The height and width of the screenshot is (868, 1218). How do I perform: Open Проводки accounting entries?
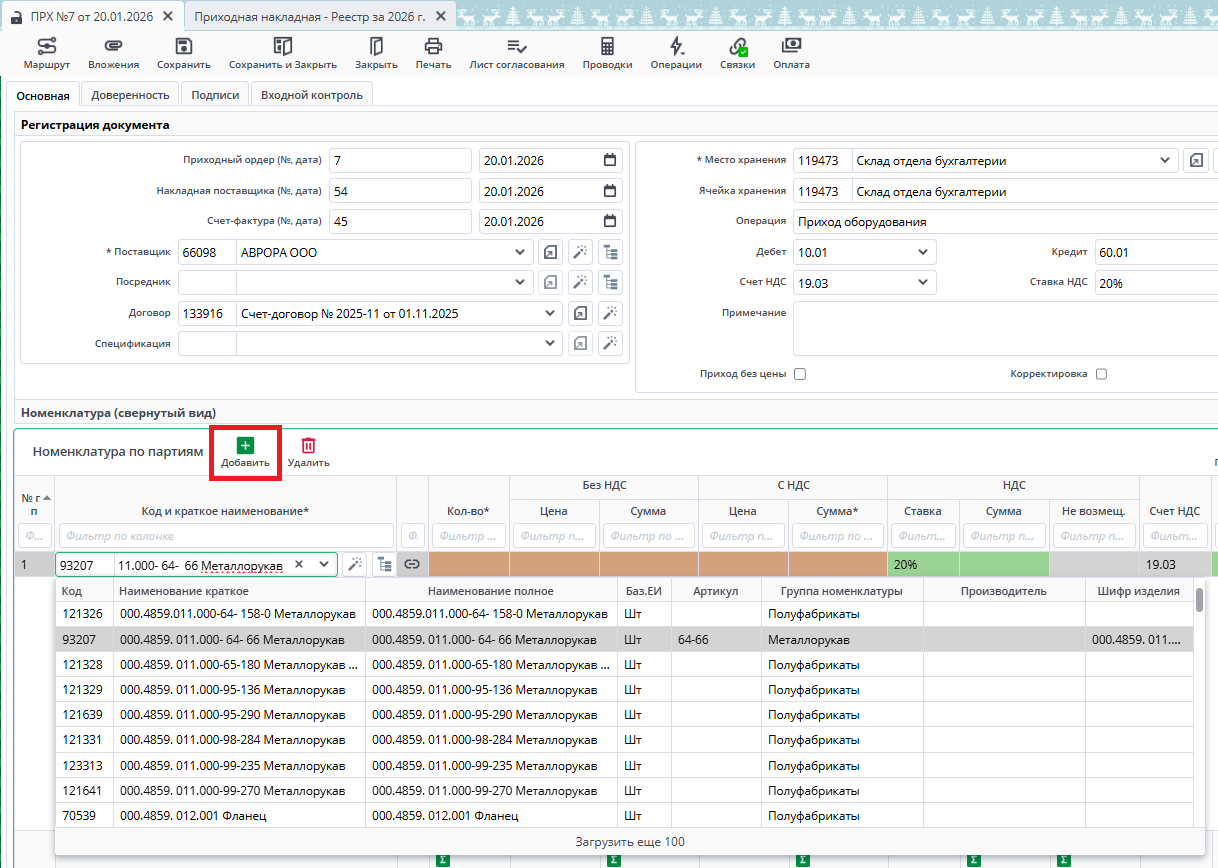point(607,53)
